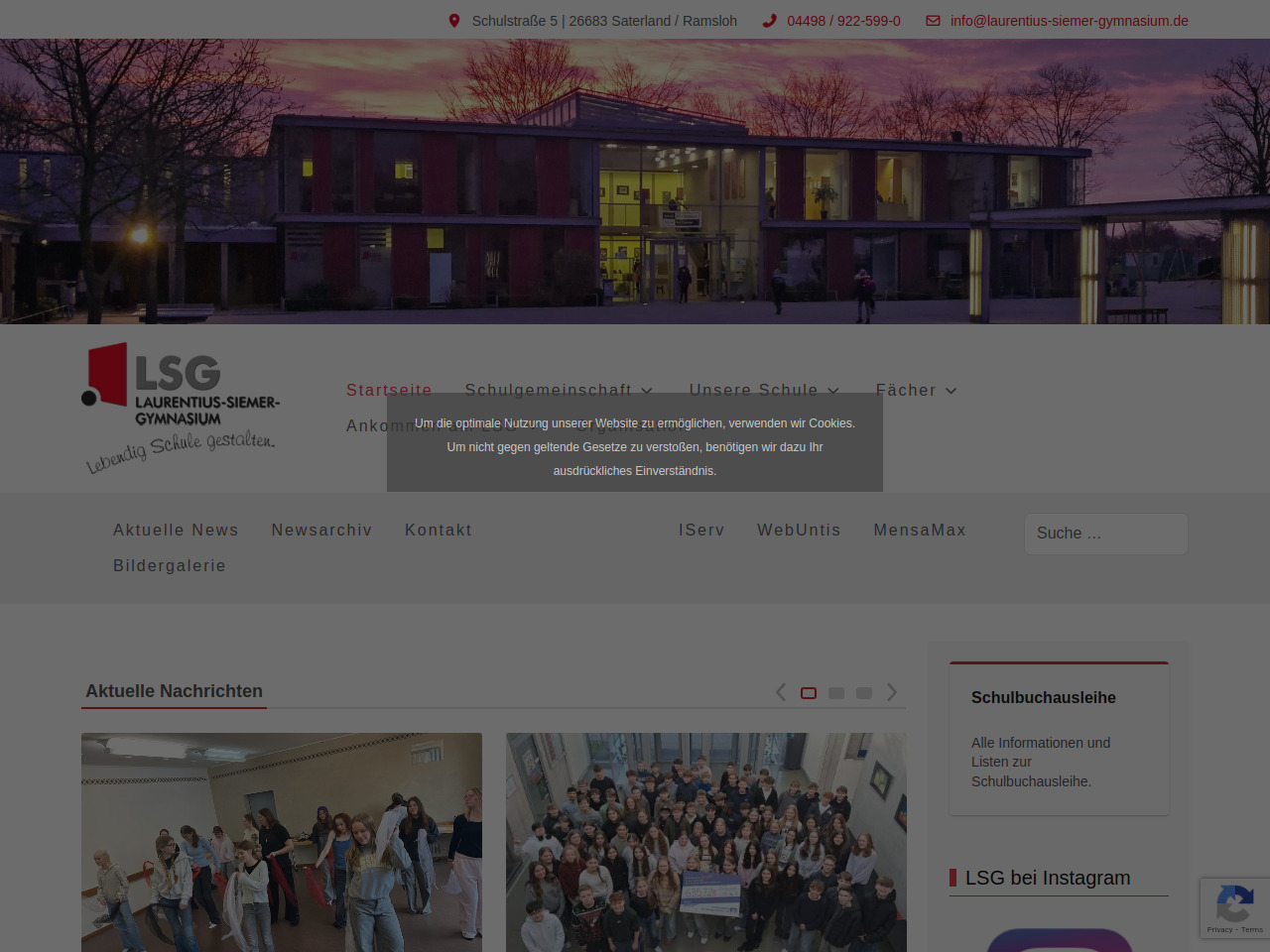Open the WebUntis link
The image size is (1270, 952).
799,531
